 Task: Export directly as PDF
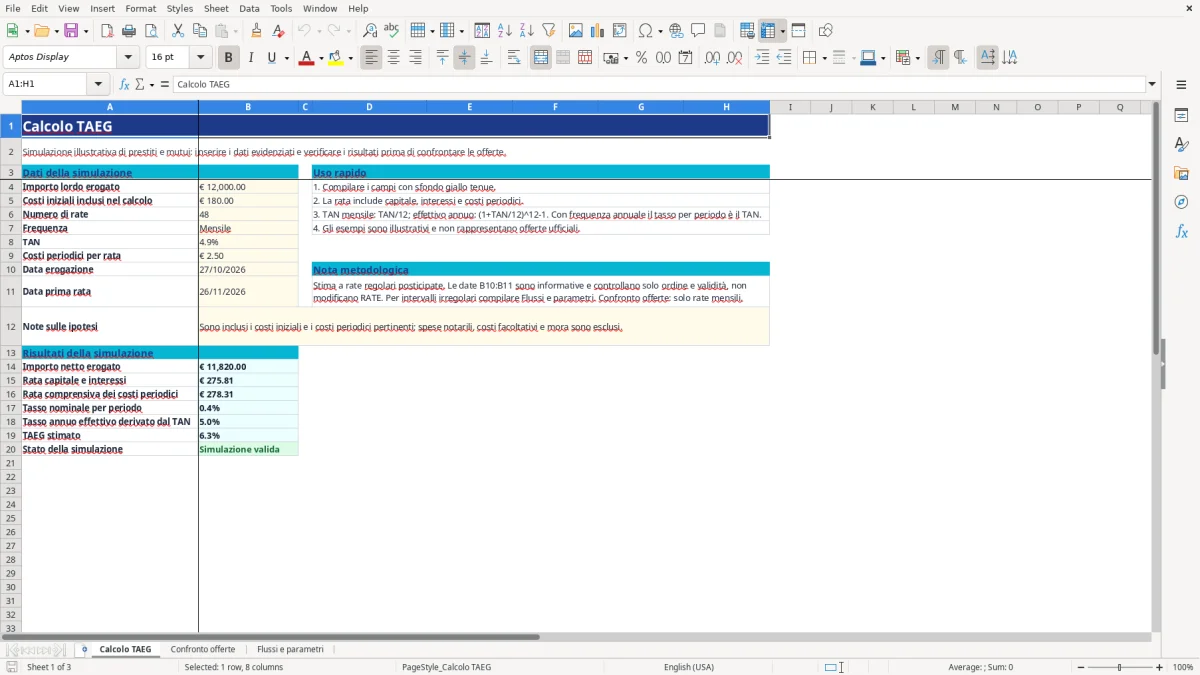coord(107,31)
